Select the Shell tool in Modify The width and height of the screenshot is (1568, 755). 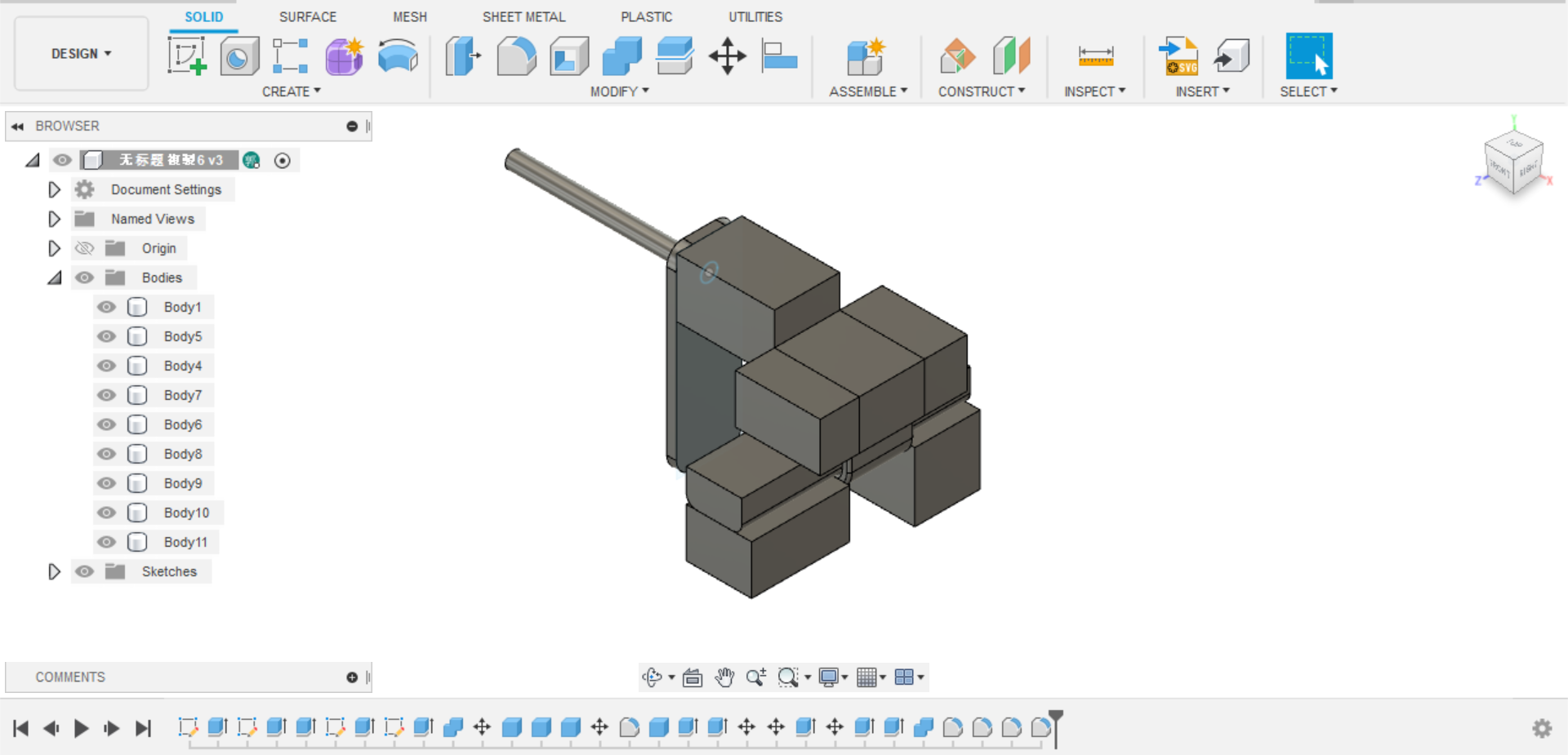568,56
